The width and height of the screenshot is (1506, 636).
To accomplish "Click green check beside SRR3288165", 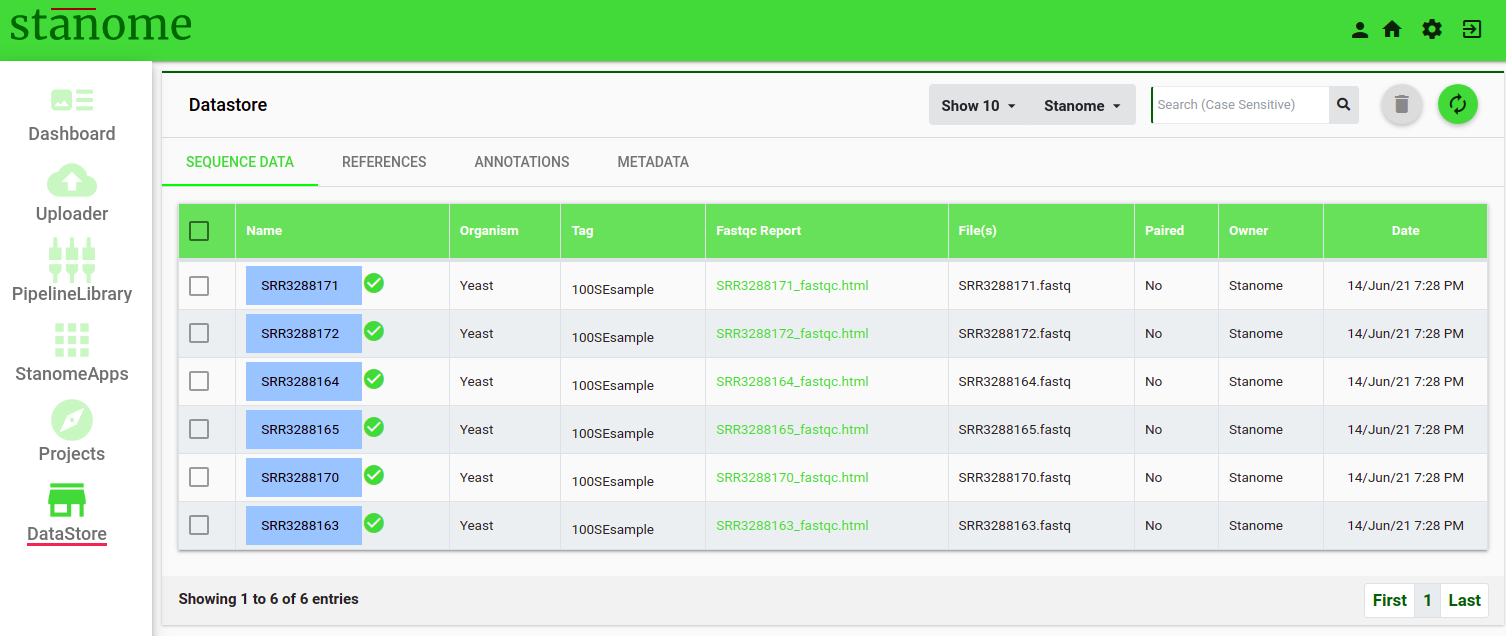I will click(374, 427).
